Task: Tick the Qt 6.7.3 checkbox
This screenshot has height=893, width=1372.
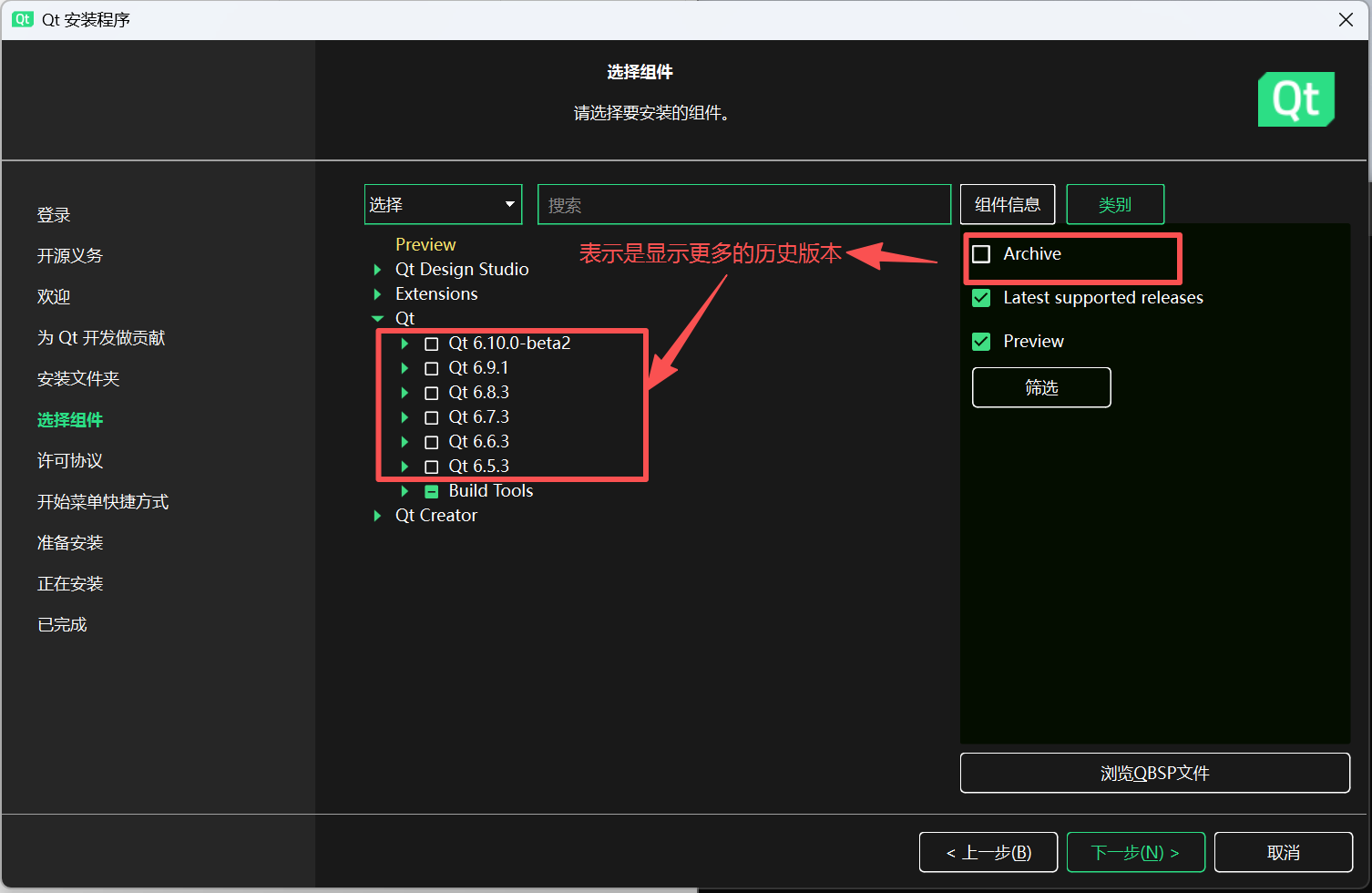Action: coord(432,417)
